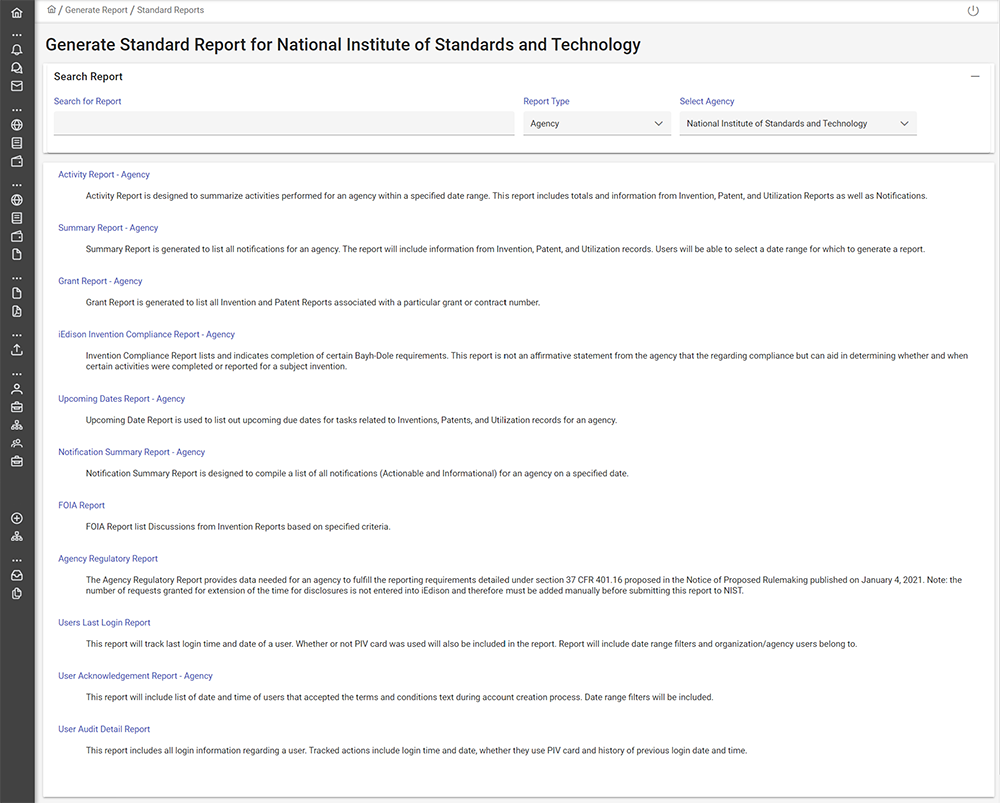Open Activity Report - Agency link
1000x803 pixels.
click(x=104, y=175)
